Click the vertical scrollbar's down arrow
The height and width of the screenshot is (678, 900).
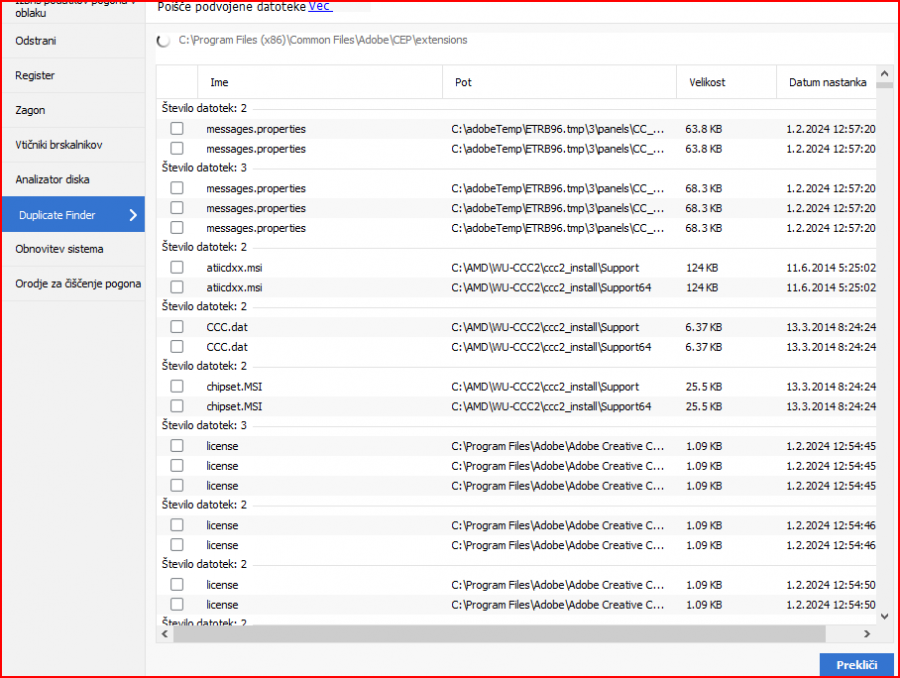[x=885, y=616]
